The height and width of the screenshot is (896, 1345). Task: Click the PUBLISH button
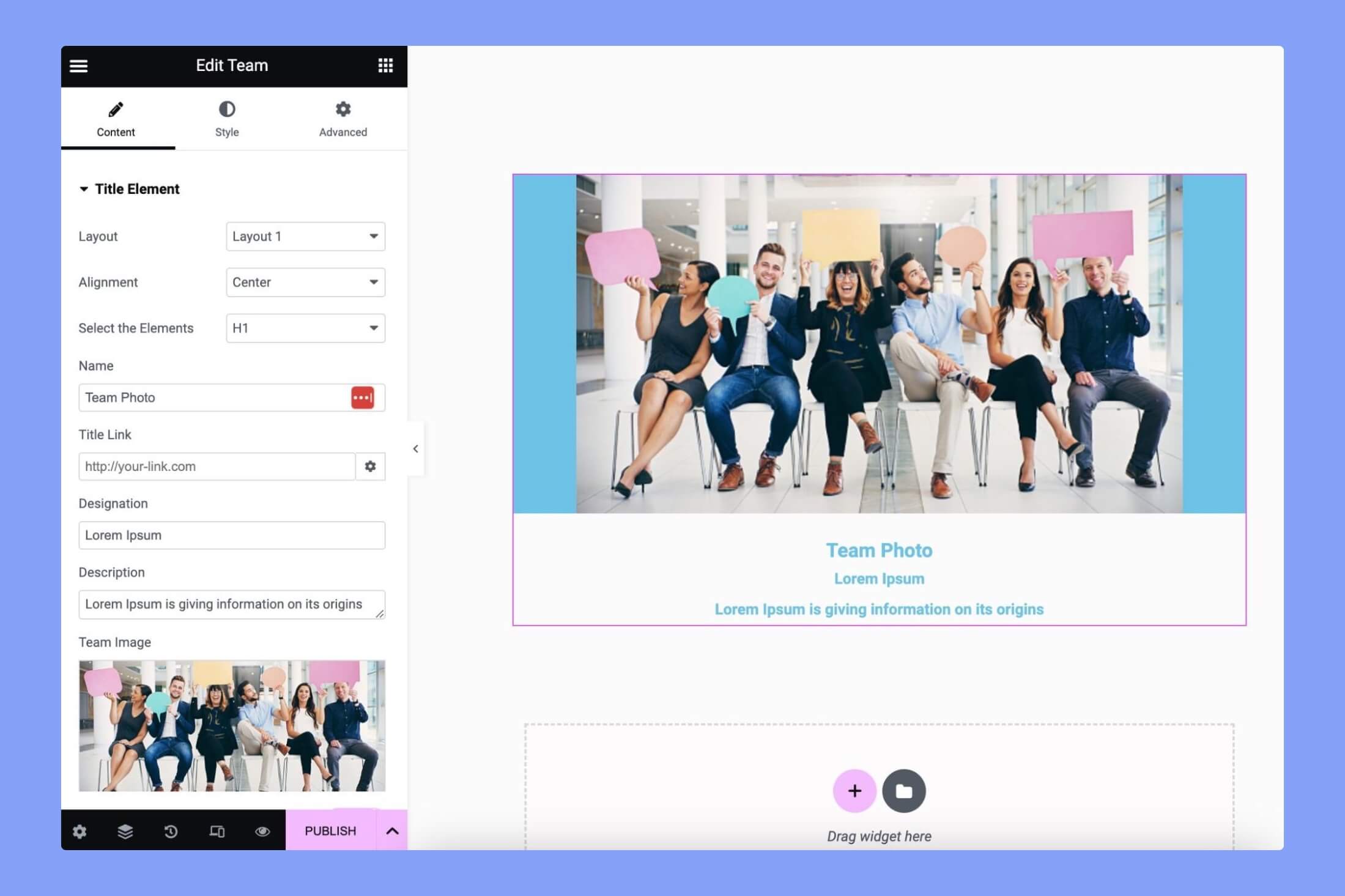[x=330, y=831]
